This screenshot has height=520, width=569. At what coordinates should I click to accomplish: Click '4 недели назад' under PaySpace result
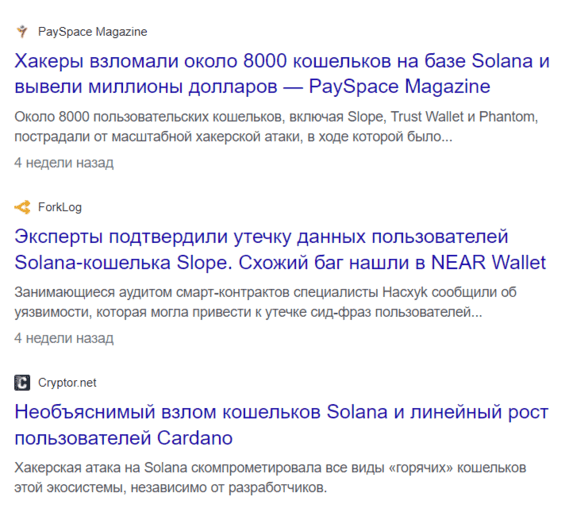(x=64, y=163)
